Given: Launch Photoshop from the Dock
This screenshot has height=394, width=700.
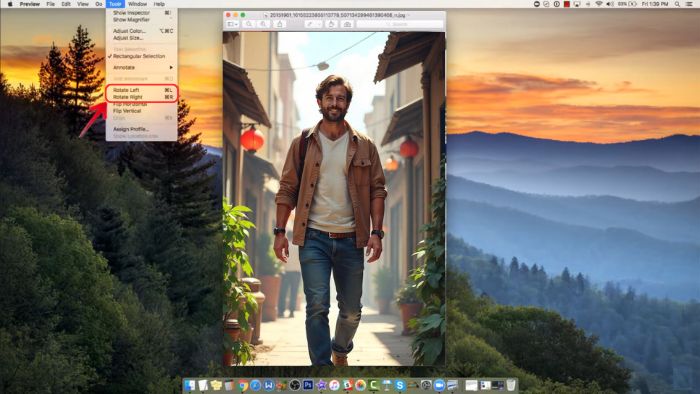Looking at the screenshot, I should [308, 385].
